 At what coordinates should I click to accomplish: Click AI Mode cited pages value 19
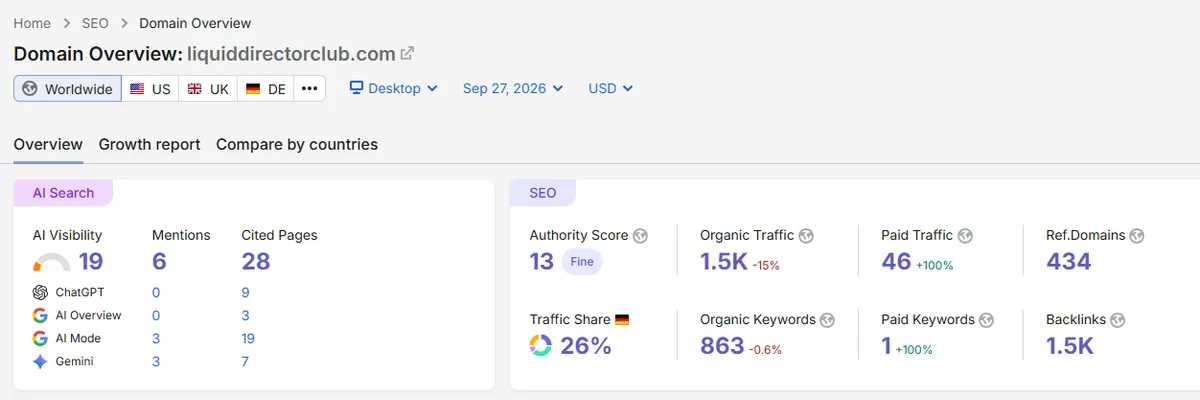249,339
